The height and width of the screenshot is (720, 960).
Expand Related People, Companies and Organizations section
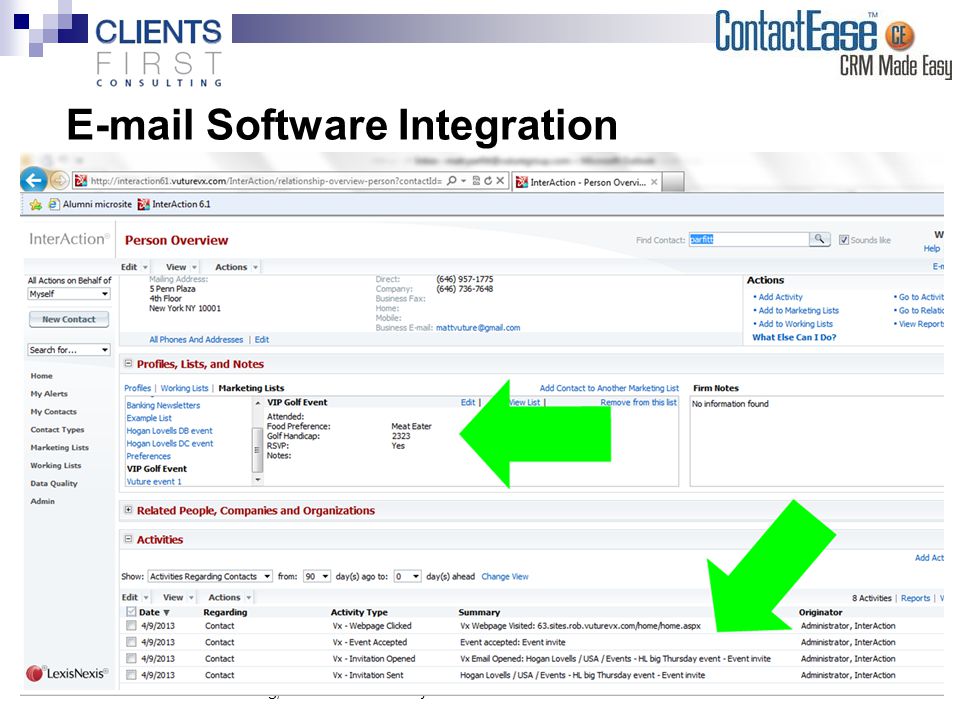pyautogui.click(x=129, y=510)
